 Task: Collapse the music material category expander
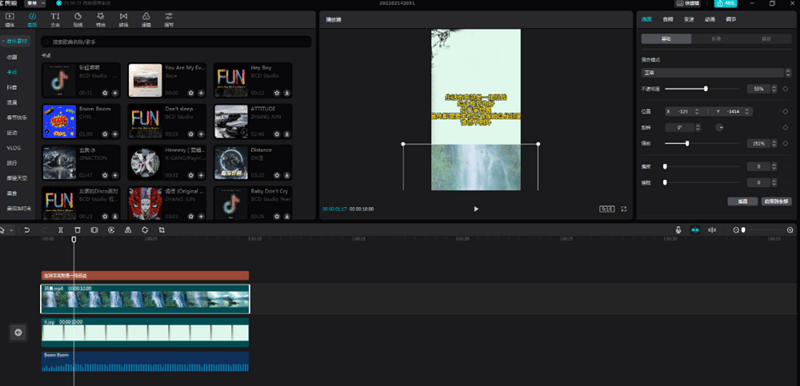click(5, 41)
